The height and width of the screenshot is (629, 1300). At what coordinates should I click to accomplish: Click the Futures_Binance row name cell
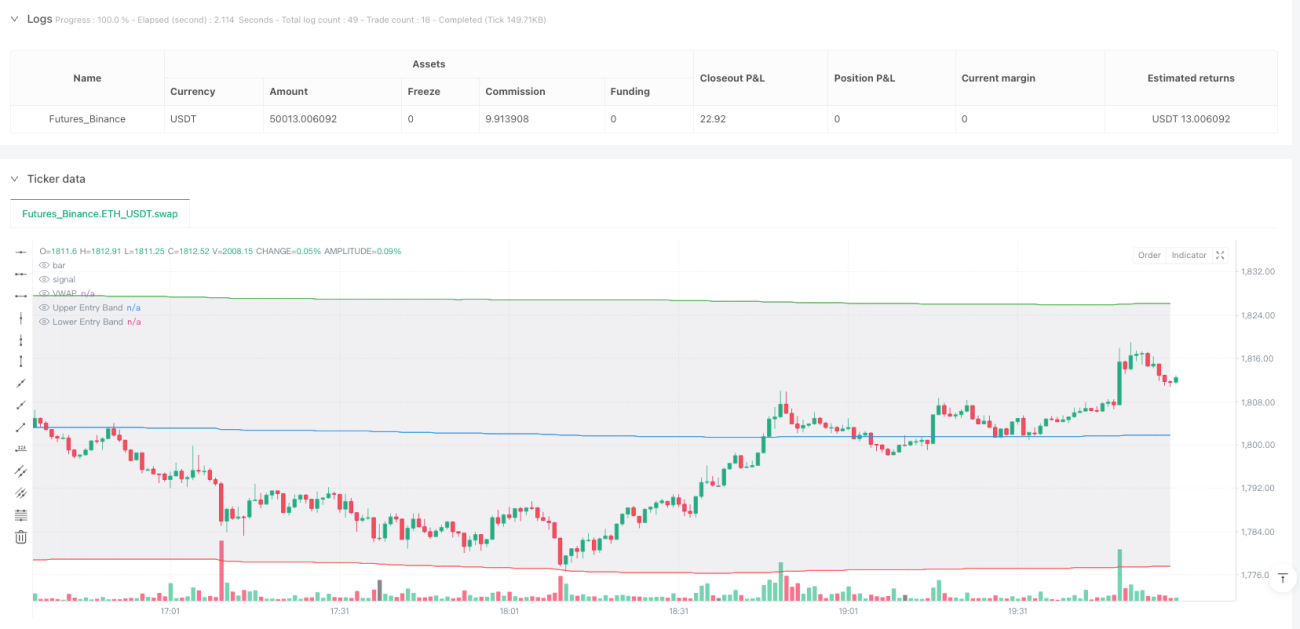87,119
